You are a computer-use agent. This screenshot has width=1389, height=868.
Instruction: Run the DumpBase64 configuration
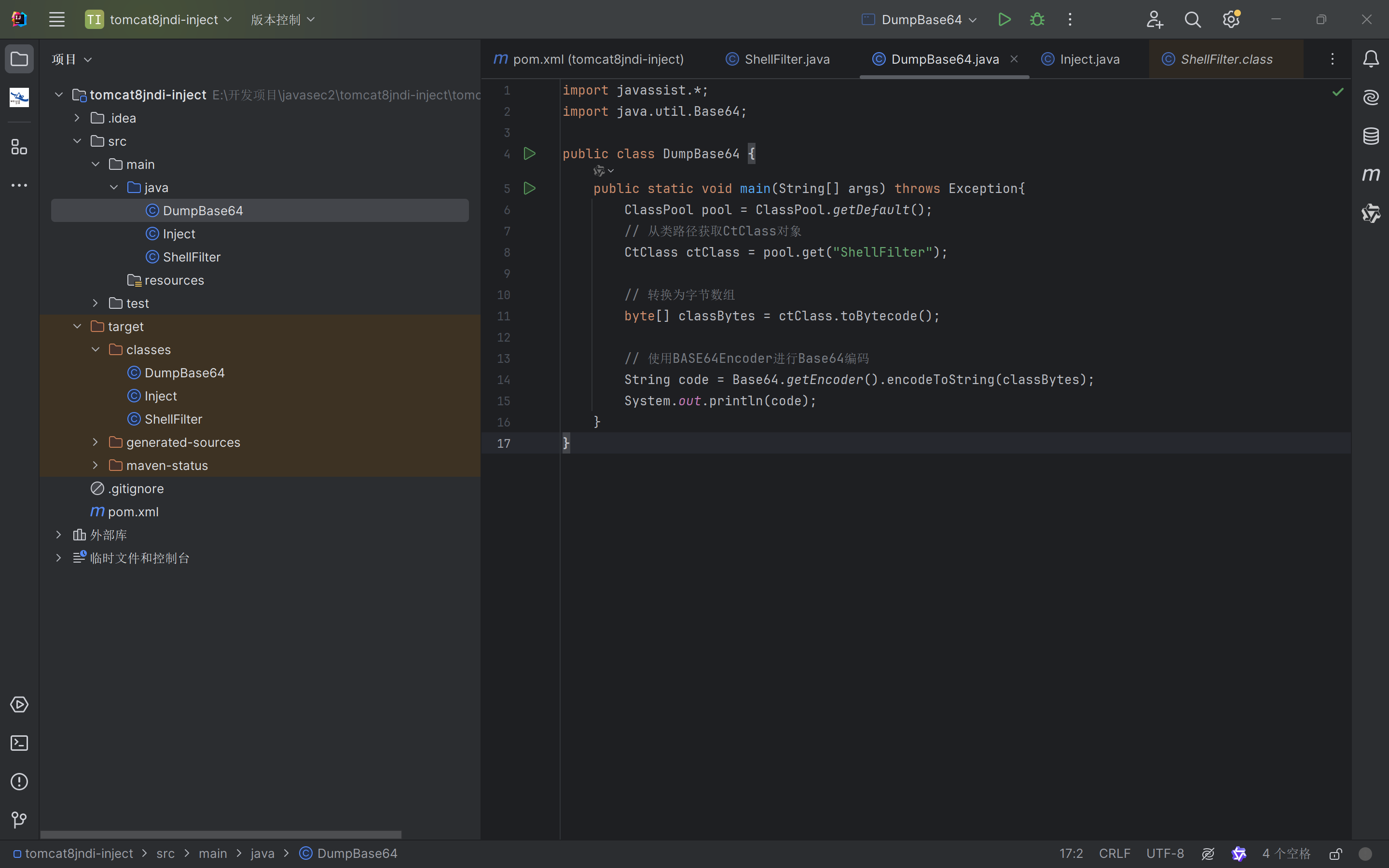1004,19
